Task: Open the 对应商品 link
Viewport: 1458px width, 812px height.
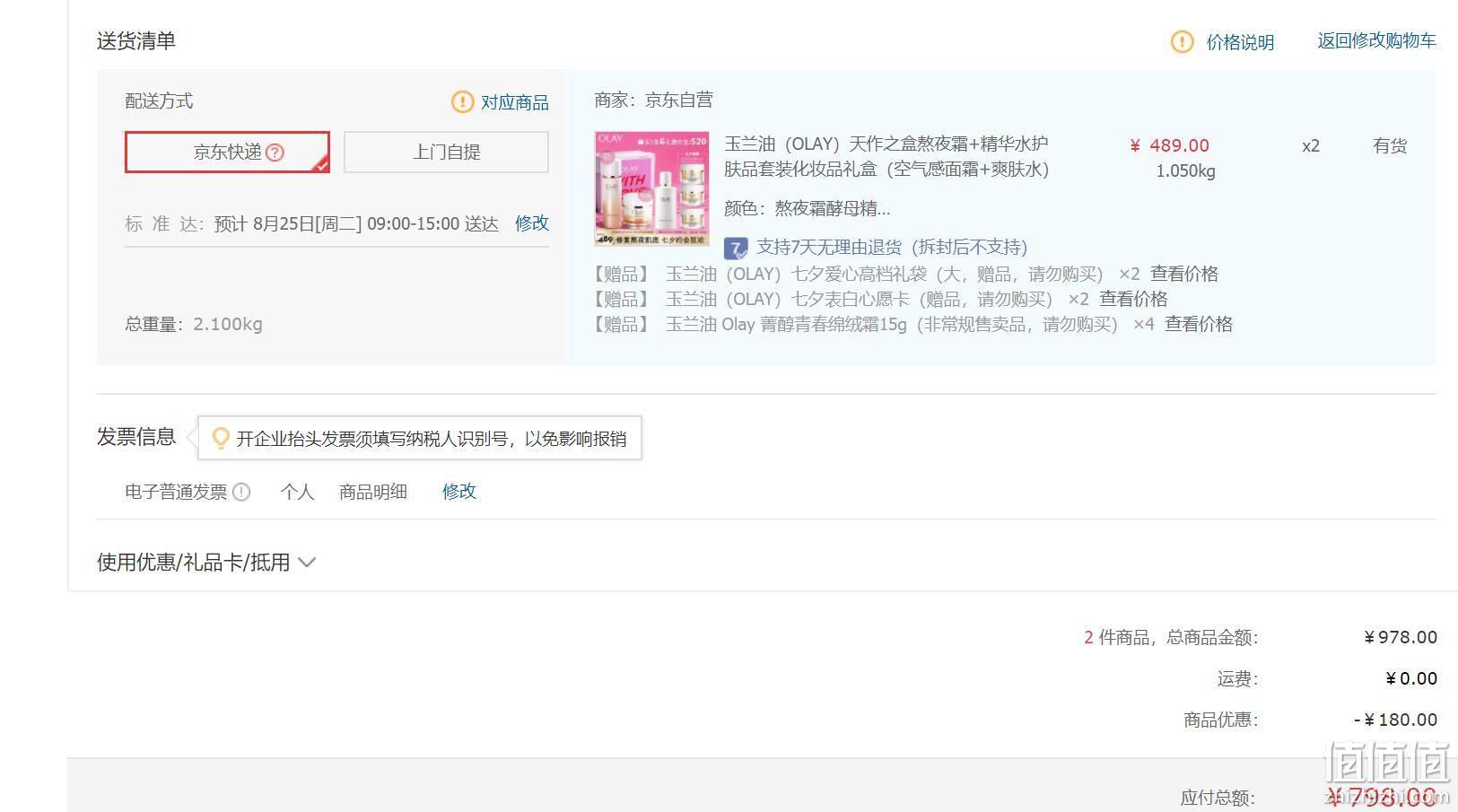Action: point(515,102)
